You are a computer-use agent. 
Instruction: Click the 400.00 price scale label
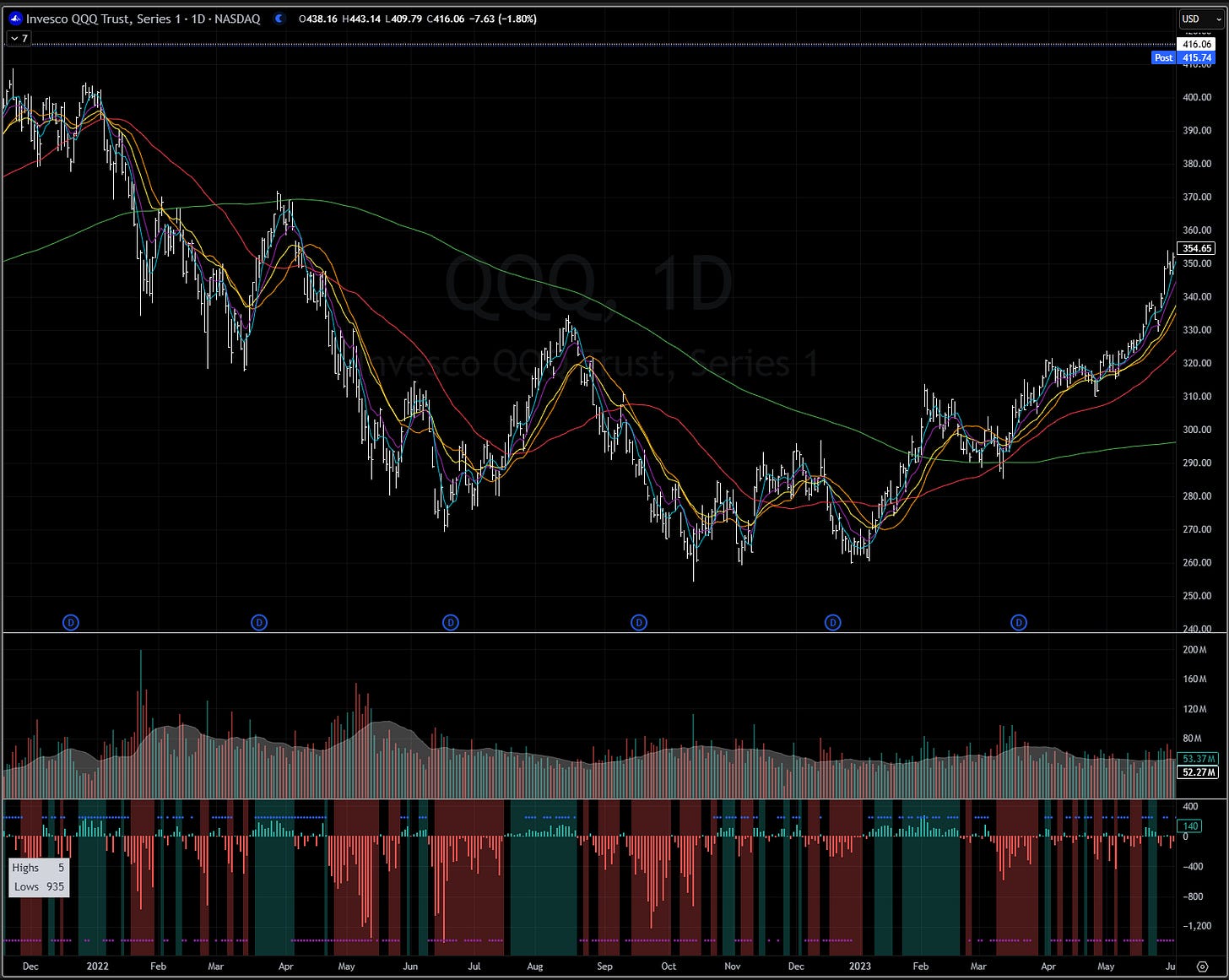coord(1197,97)
